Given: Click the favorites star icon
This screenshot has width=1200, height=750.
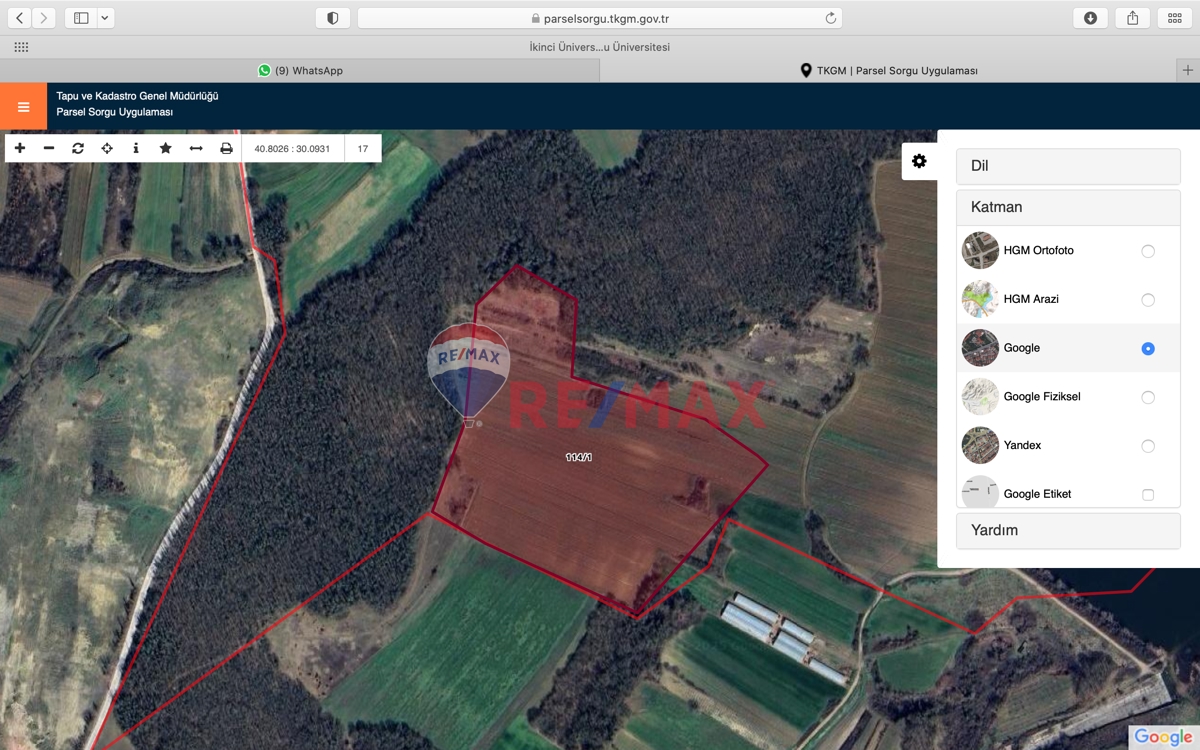Looking at the screenshot, I should [166, 148].
